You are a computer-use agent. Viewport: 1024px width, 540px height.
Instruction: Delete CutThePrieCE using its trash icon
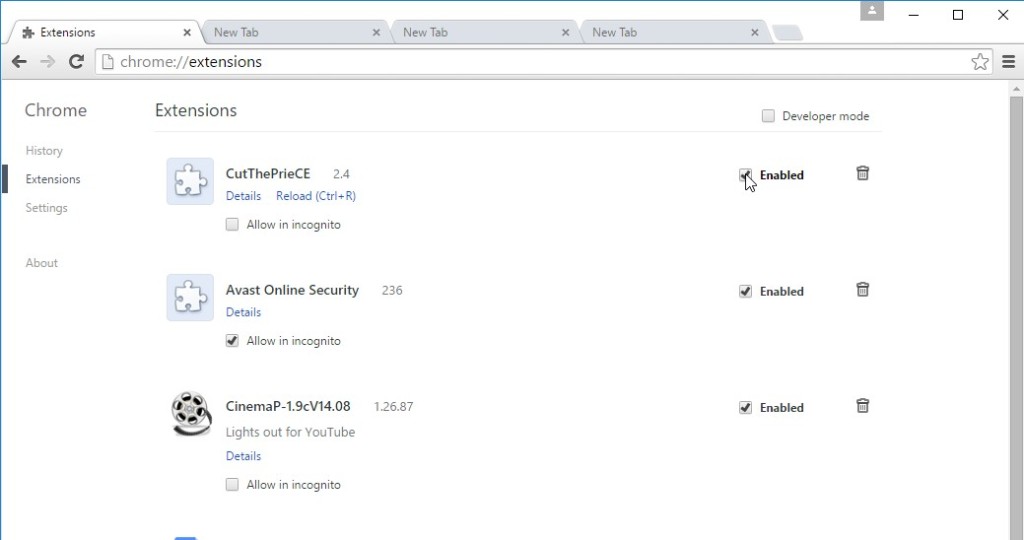click(863, 173)
